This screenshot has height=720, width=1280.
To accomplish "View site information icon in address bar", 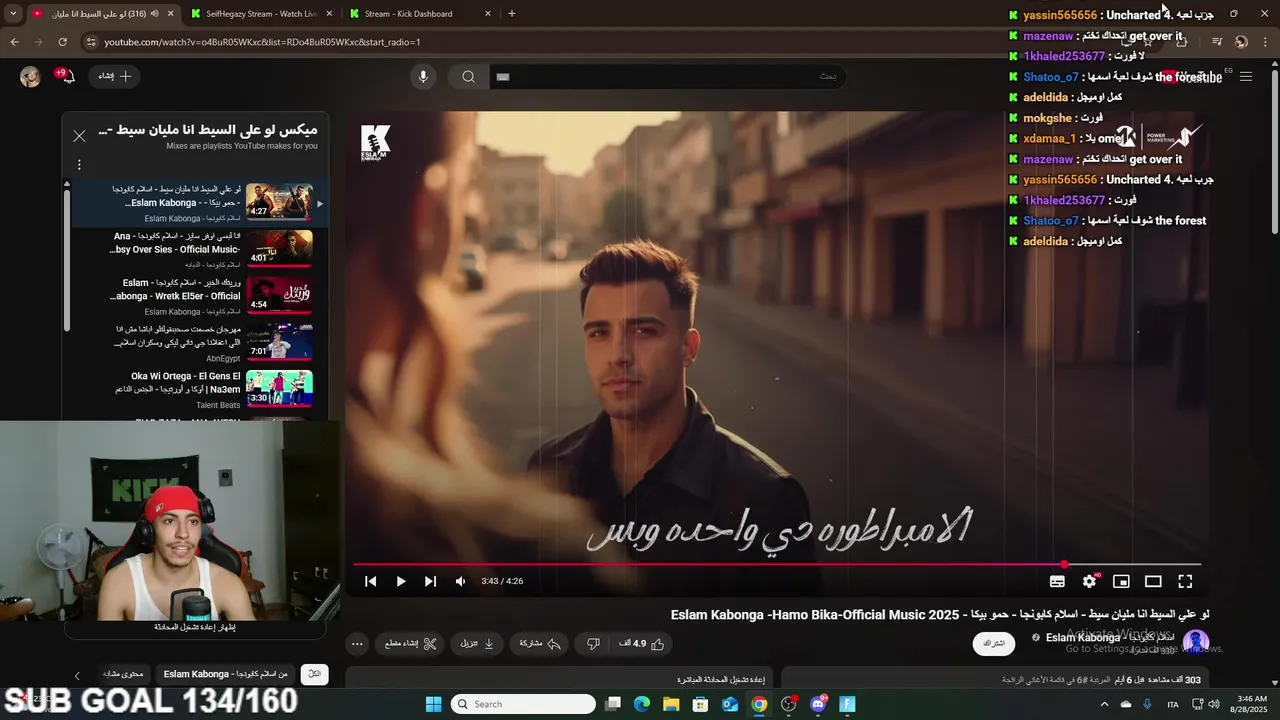I will click(91, 42).
